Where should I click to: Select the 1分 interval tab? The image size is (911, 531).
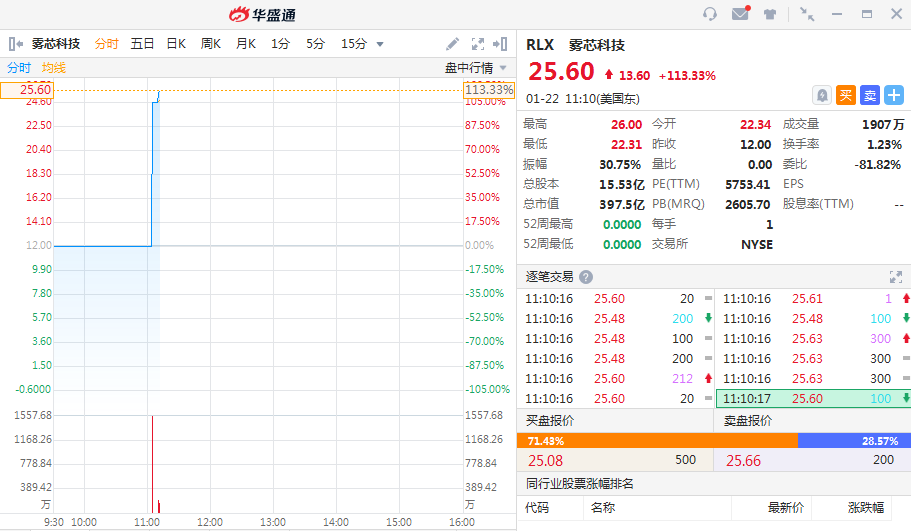point(280,44)
